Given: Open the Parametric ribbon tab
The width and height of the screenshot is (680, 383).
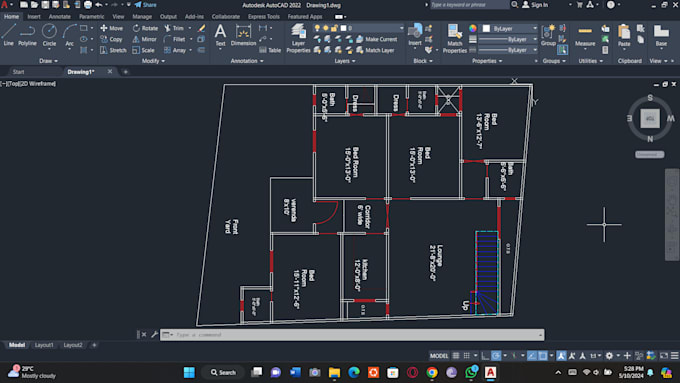Looking at the screenshot, I should coord(92,16).
